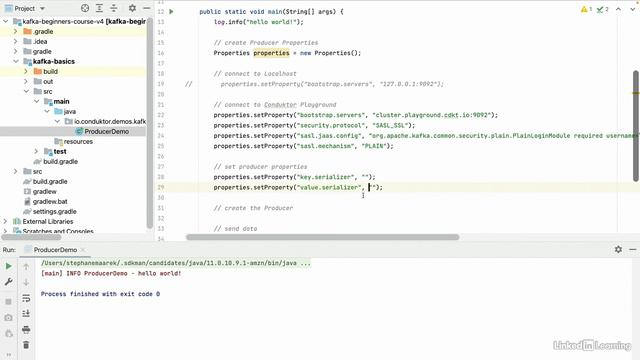The image size is (640, 360).
Task: Open Run panel settings gear
Action: 618,249
